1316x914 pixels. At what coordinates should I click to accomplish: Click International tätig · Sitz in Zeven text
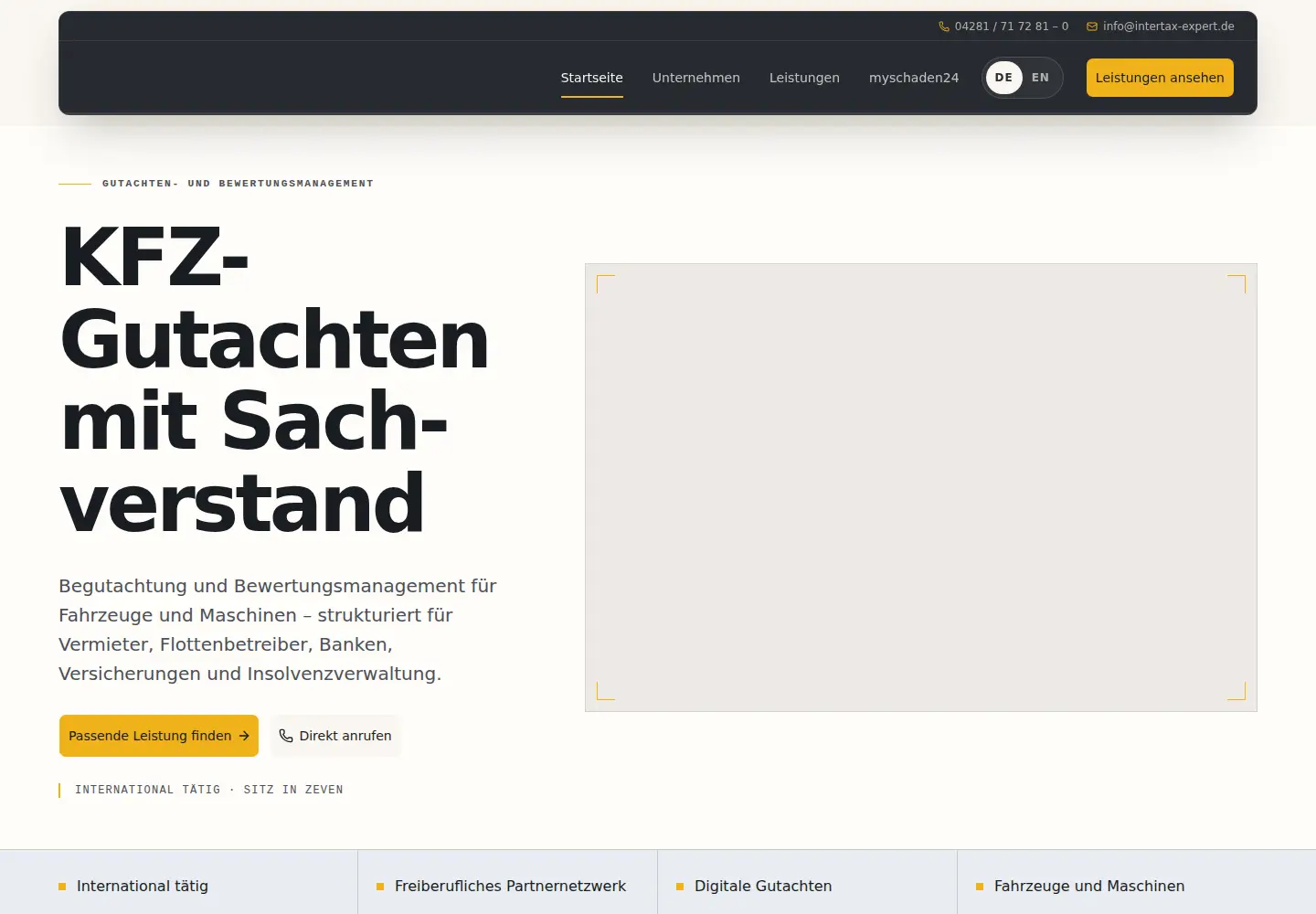pos(209,790)
